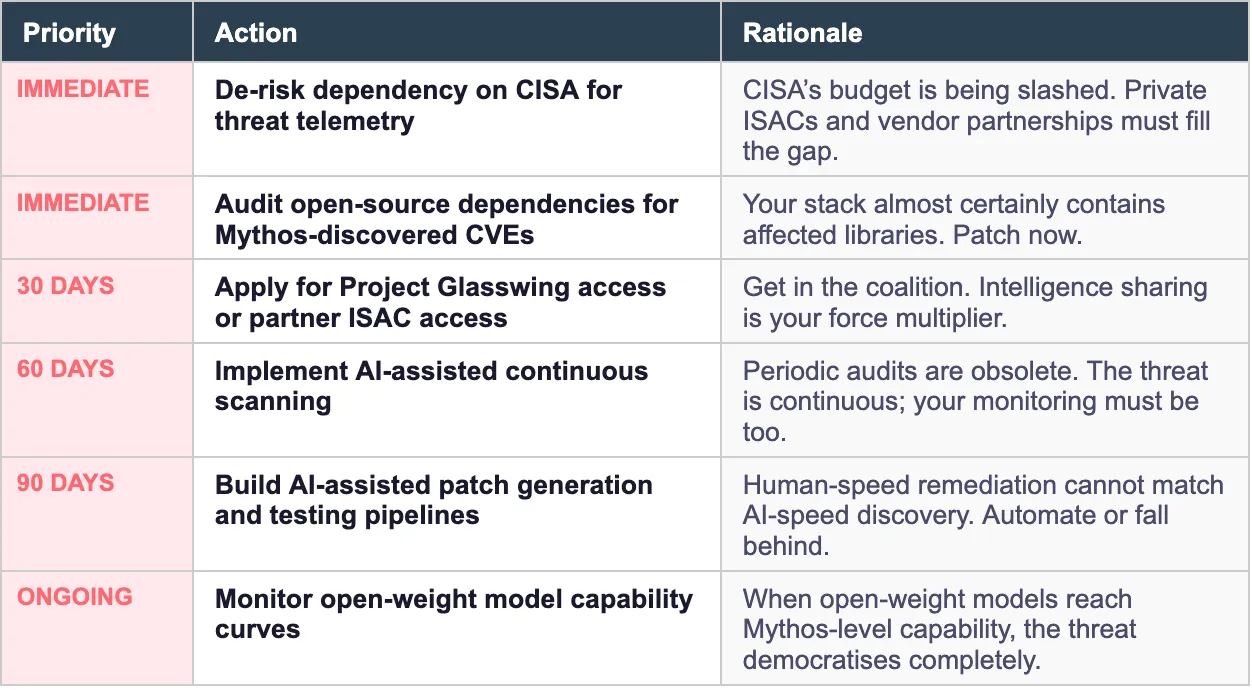Screen dimensions: 1252x690
Task: Select 'Audit open-source dependencies' action text
Action: [x=446, y=219]
